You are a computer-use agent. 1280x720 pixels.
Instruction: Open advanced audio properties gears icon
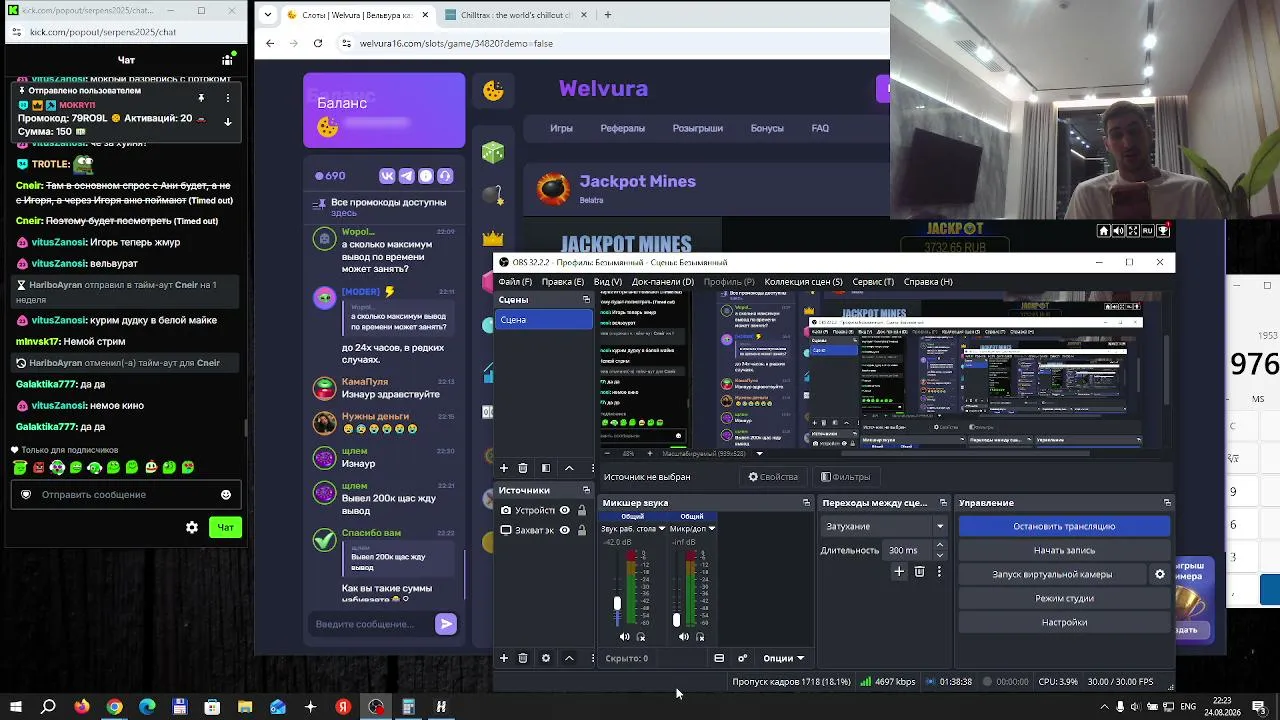[x=742, y=658]
